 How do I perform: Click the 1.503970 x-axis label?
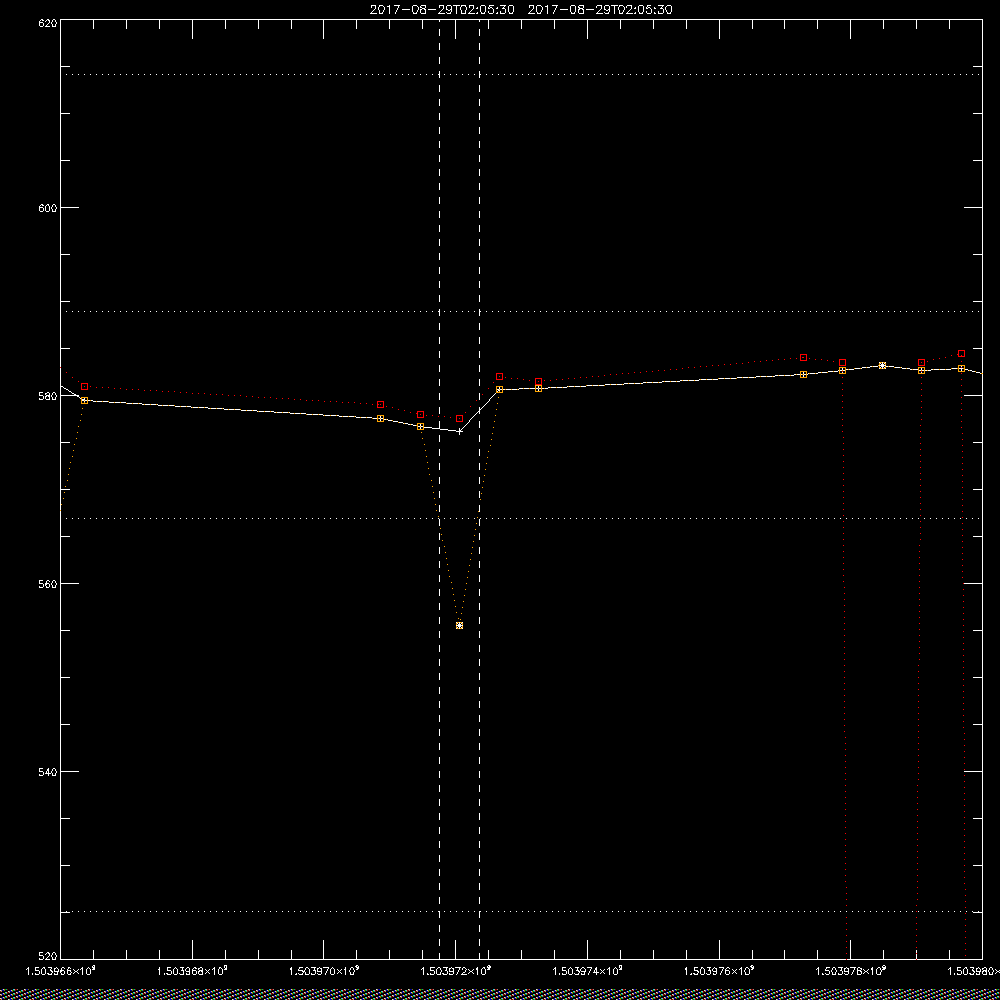324,971
